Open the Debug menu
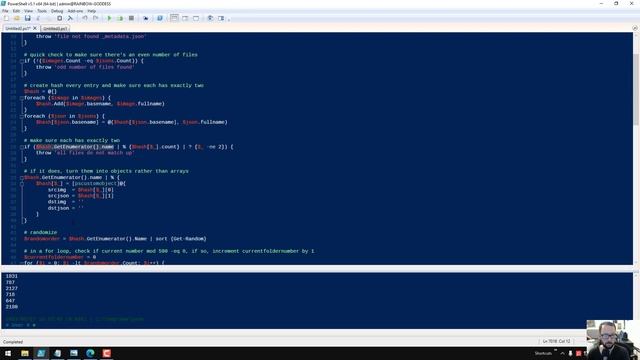Image resolution: width=640 pixels, height=360 pixels. (57, 11)
